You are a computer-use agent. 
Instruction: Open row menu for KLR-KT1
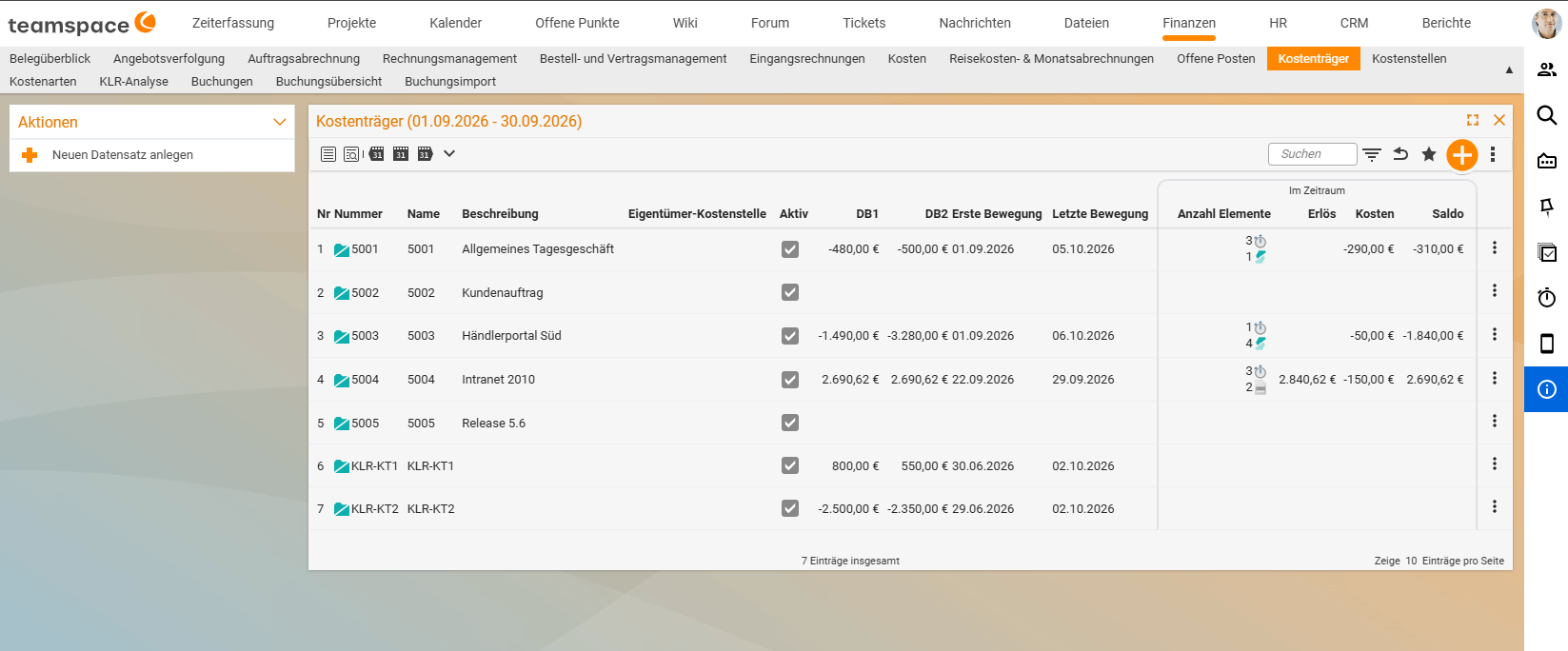coord(1495,464)
